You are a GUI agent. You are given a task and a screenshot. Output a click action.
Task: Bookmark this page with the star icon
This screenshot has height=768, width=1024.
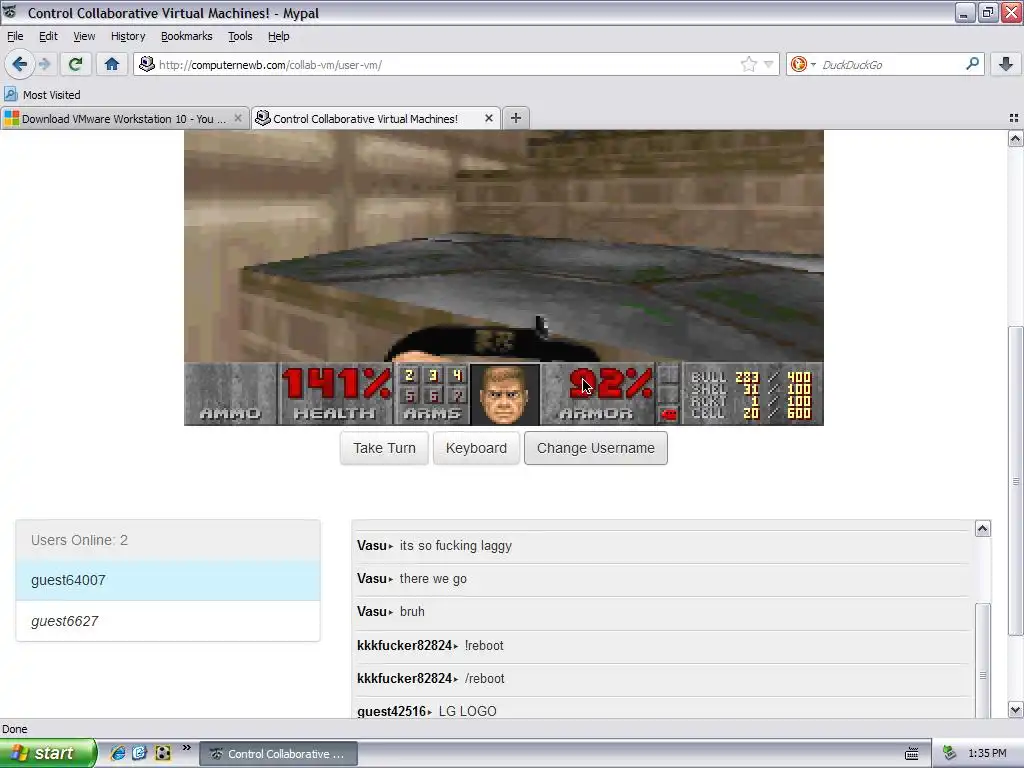(748, 64)
